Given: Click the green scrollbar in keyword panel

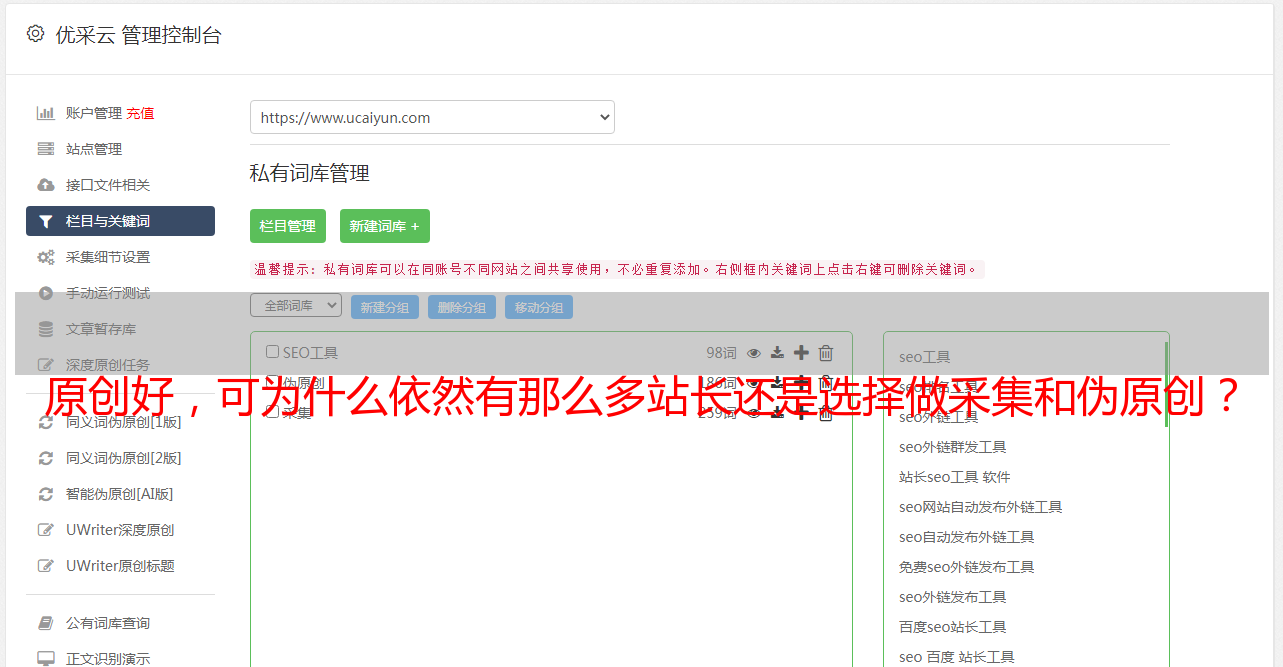Looking at the screenshot, I should (1166, 385).
